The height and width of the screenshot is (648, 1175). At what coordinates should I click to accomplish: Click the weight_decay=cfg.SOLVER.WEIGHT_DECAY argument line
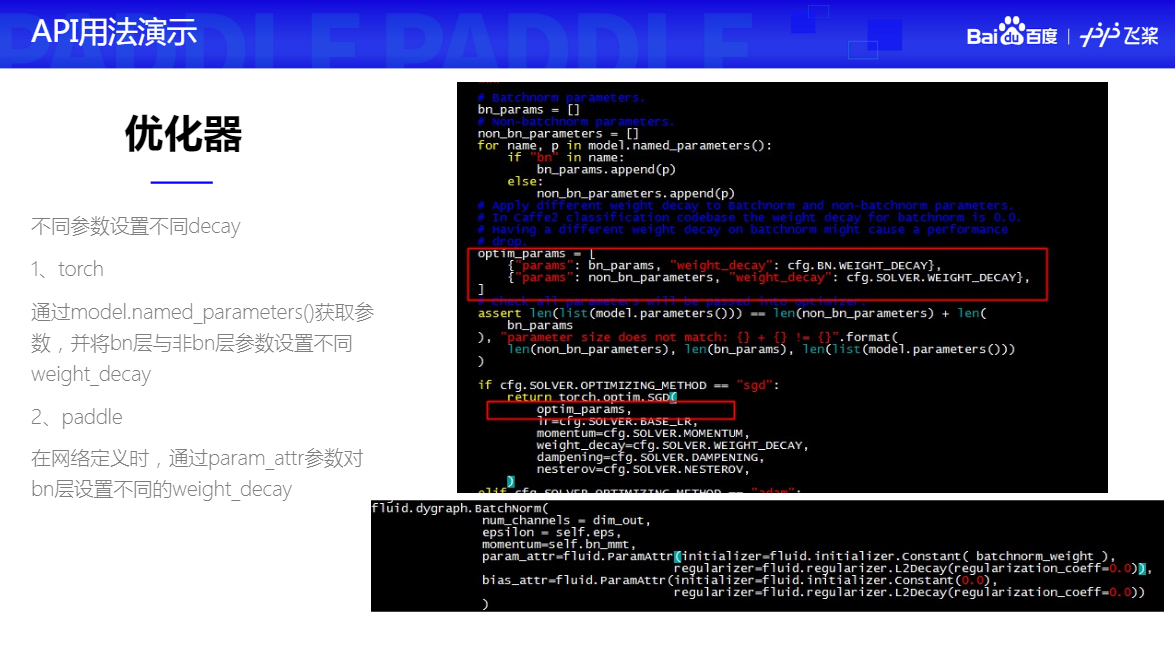tap(672, 445)
